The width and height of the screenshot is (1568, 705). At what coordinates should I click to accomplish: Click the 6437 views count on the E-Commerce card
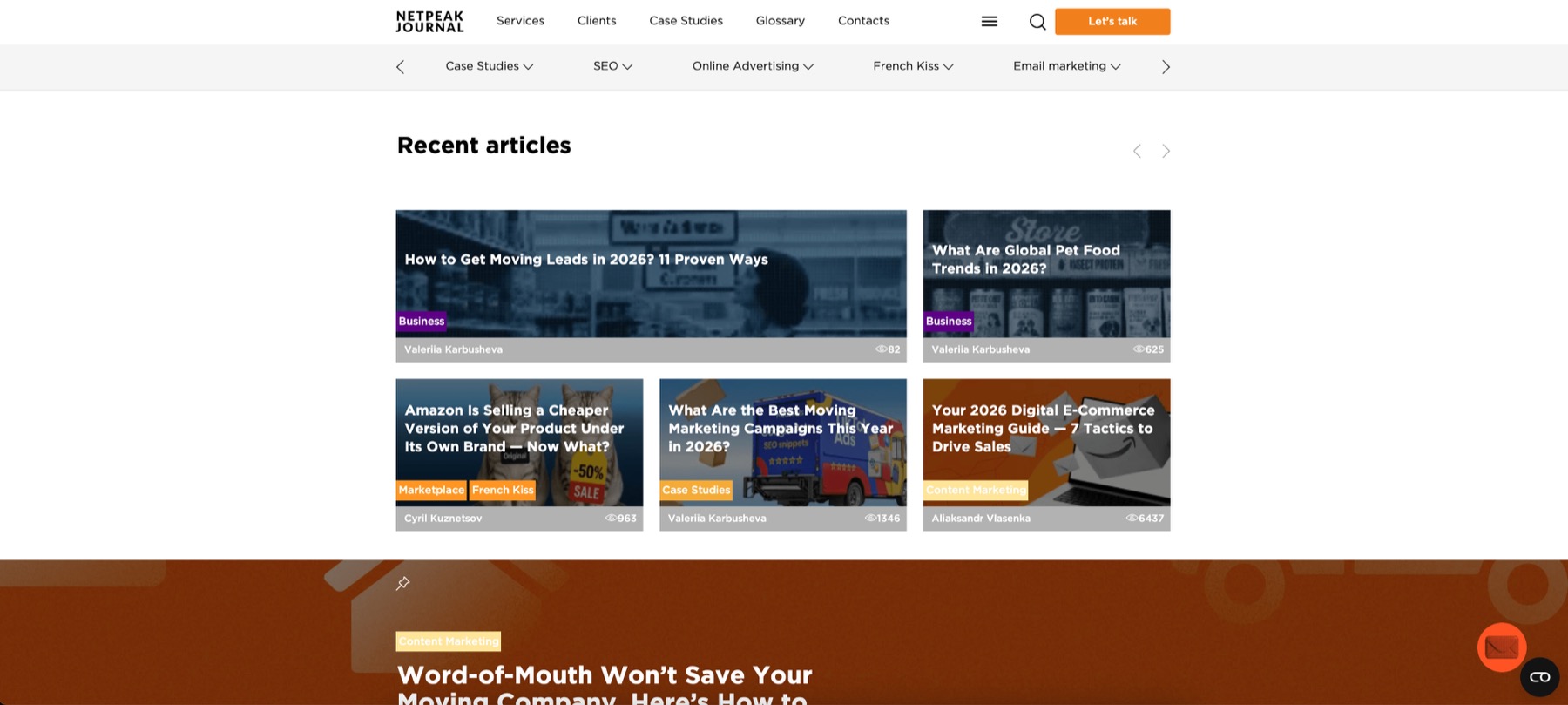[1145, 518]
